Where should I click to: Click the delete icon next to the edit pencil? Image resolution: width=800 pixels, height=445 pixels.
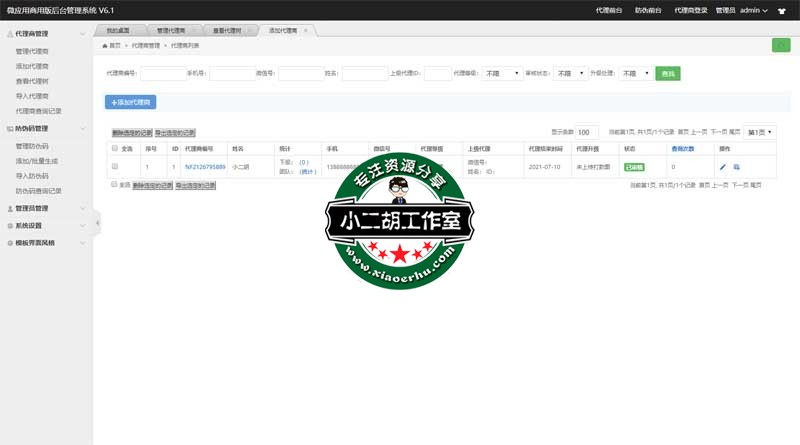(736, 167)
